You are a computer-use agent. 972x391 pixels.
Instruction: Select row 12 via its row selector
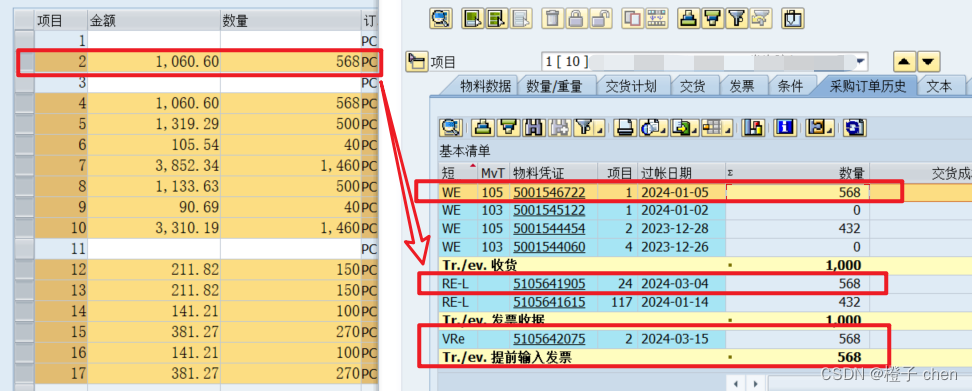[24, 270]
